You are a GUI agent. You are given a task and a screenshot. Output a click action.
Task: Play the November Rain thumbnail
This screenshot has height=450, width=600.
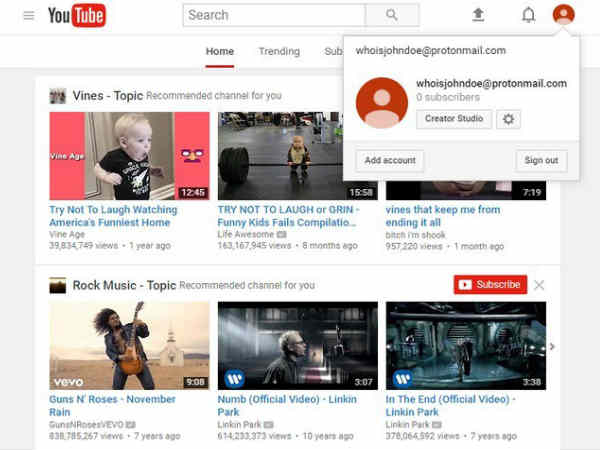pos(129,346)
